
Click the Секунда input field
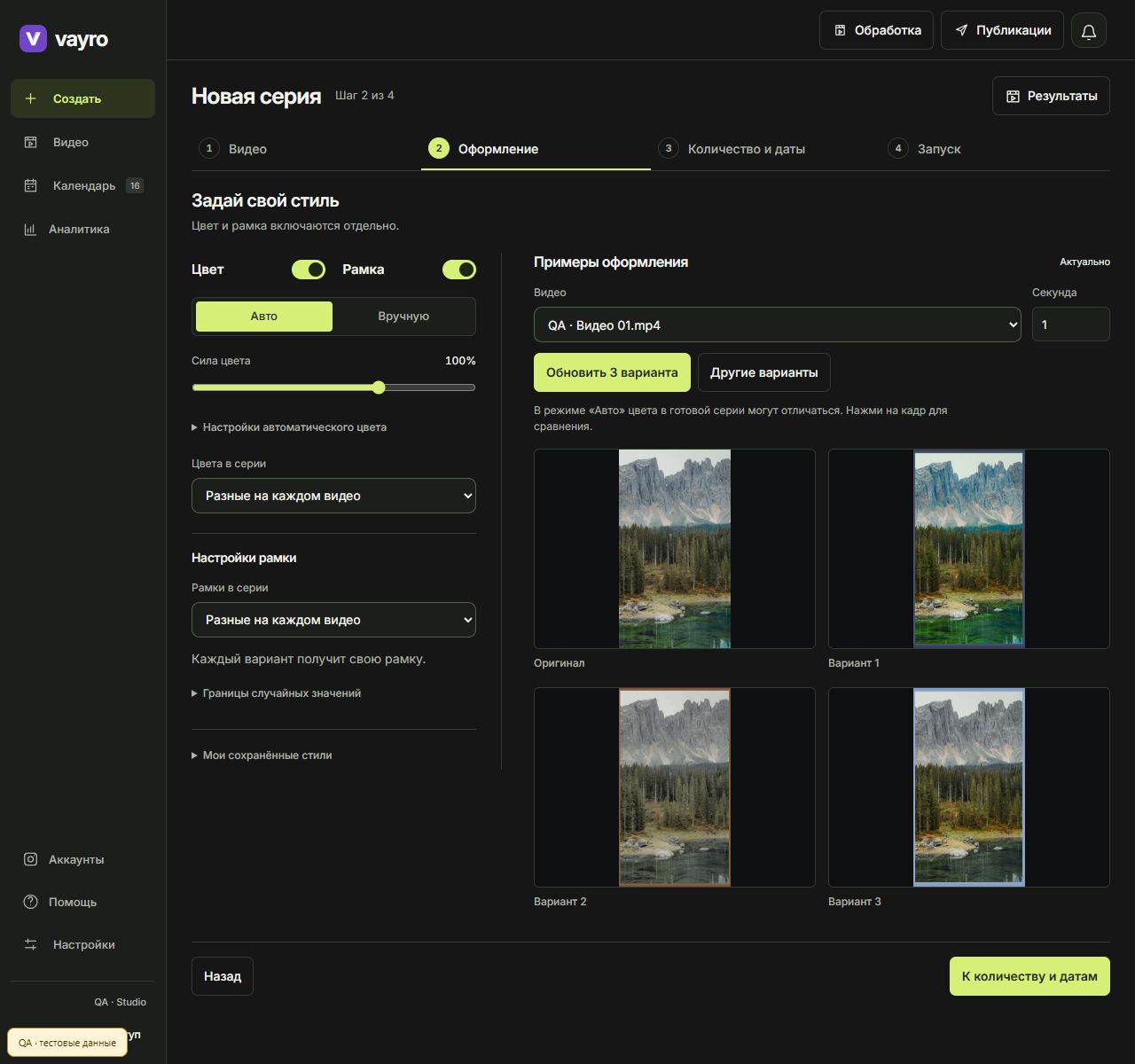pos(1071,325)
